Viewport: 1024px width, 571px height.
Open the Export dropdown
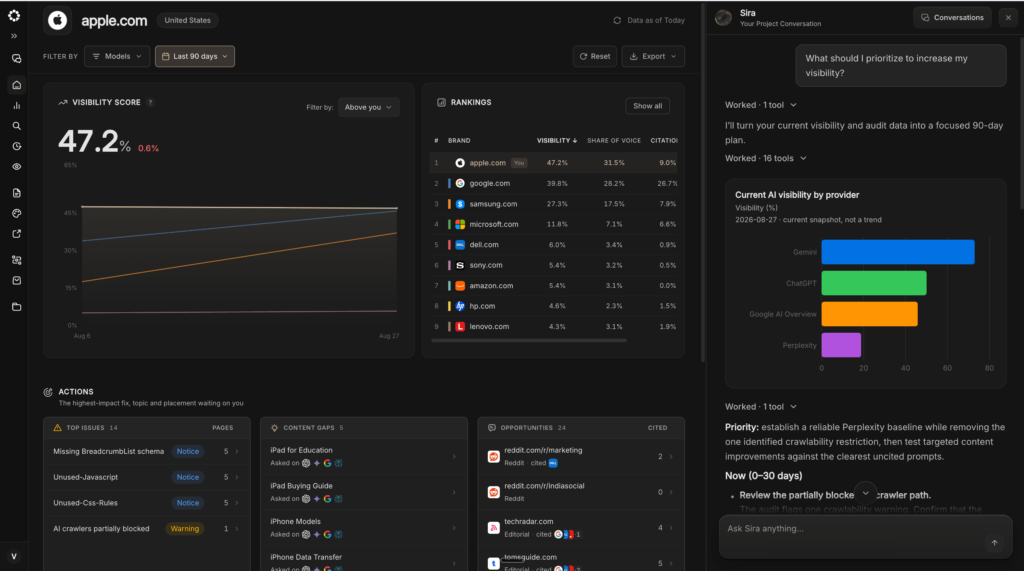click(x=653, y=56)
